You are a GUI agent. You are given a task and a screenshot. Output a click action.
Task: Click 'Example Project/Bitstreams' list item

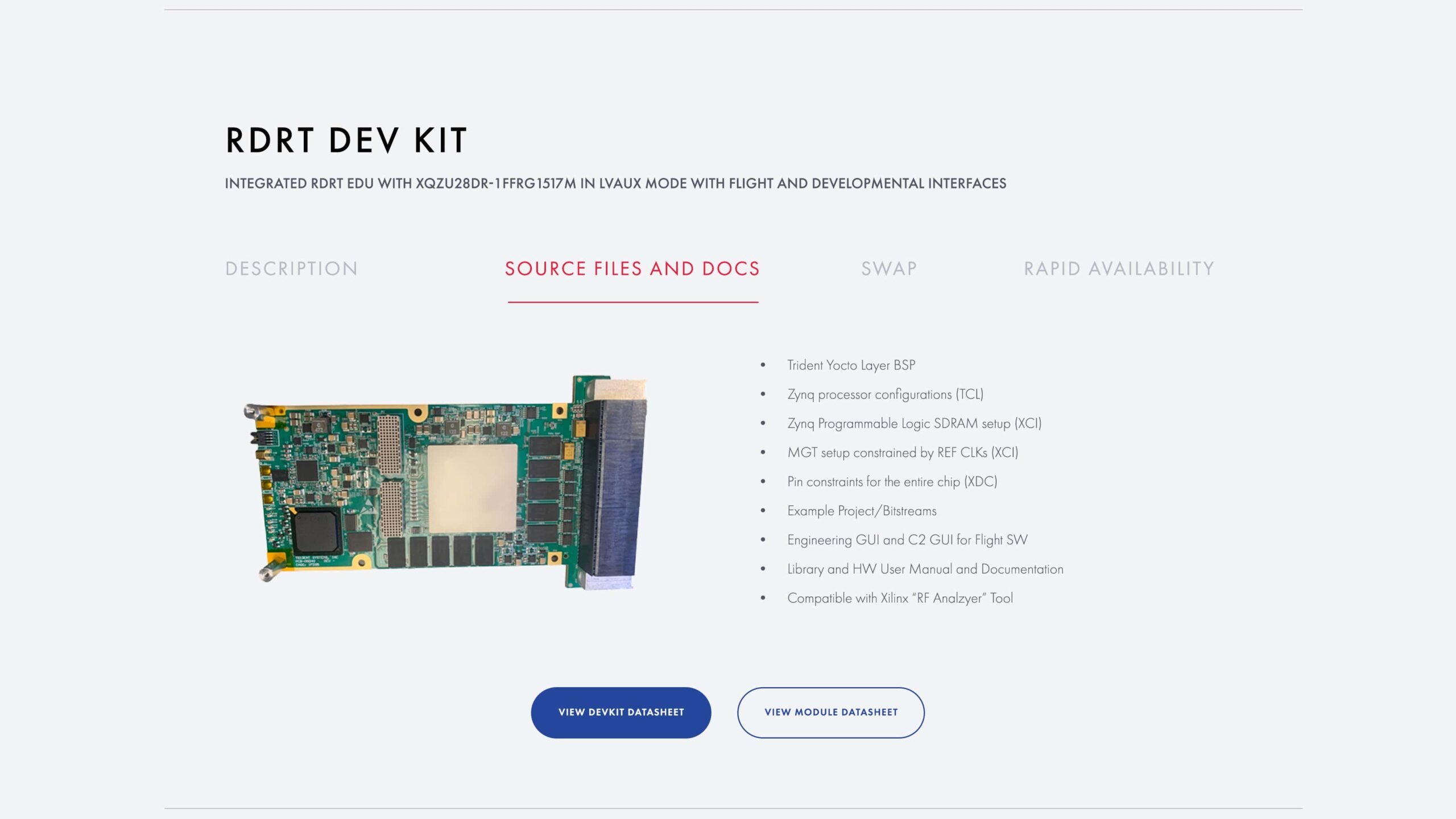click(862, 511)
